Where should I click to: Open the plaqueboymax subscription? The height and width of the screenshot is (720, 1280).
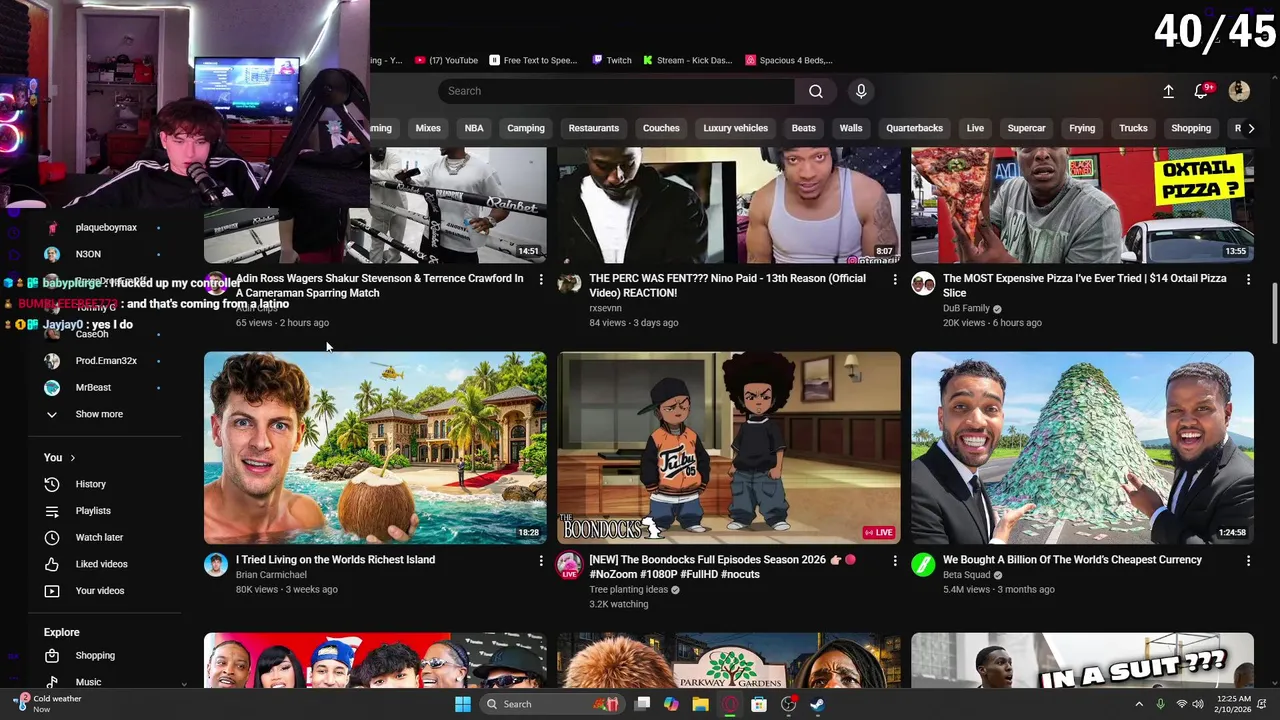coord(104,228)
